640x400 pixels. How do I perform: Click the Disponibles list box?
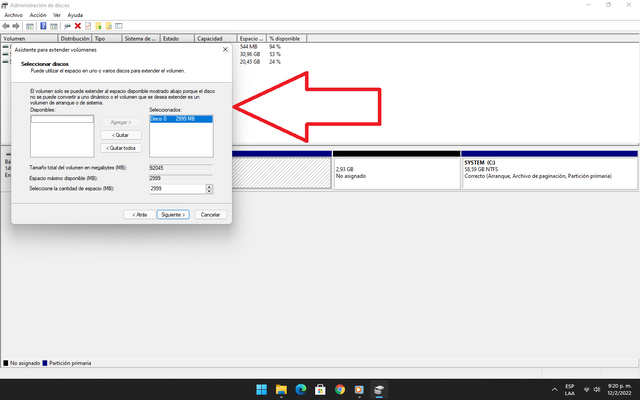[62, 136]
